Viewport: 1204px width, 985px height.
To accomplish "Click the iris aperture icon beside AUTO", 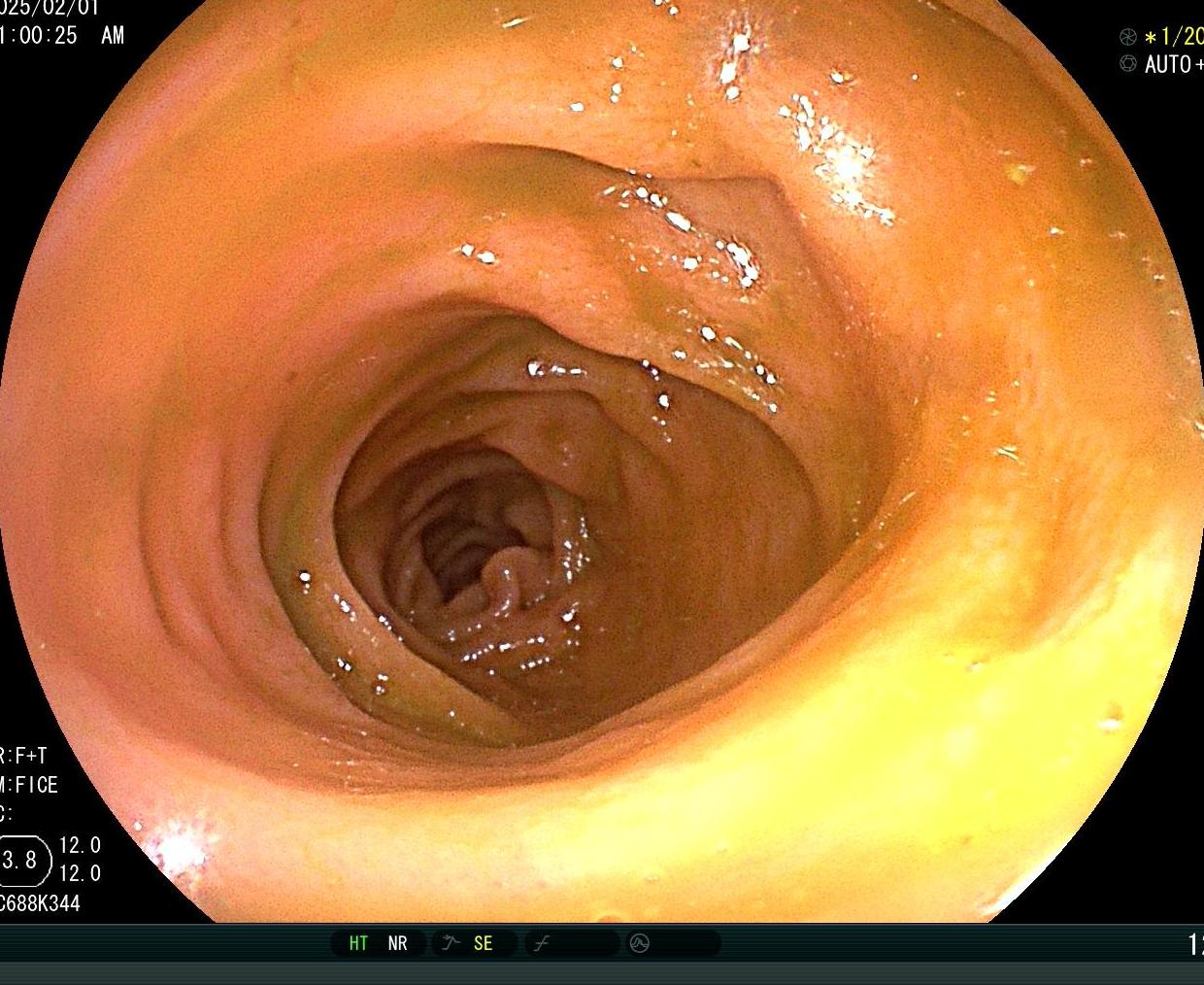I will (1127, 64).
